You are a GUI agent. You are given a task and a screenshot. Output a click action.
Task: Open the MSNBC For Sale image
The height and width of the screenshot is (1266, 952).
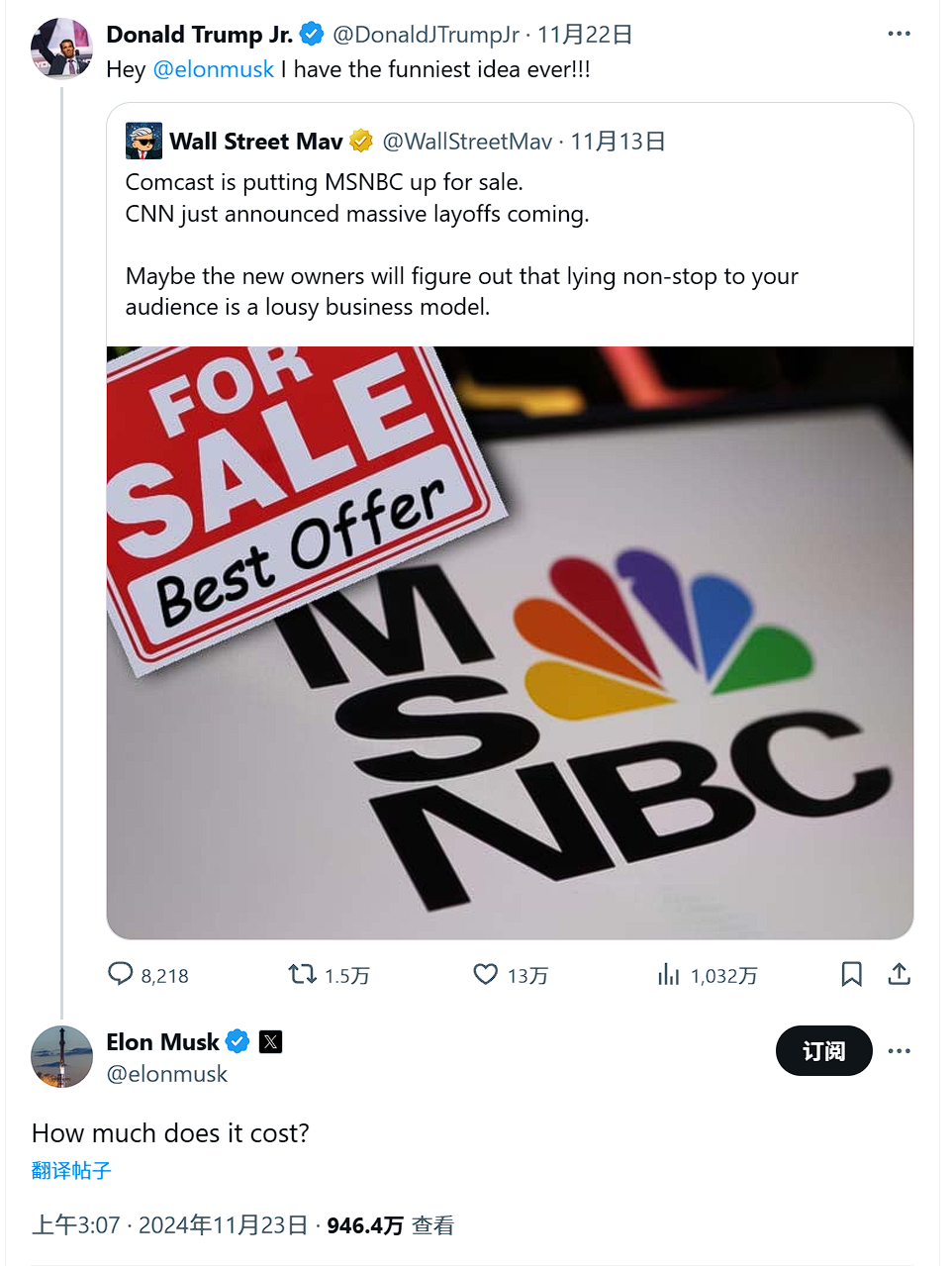[510, 641]
